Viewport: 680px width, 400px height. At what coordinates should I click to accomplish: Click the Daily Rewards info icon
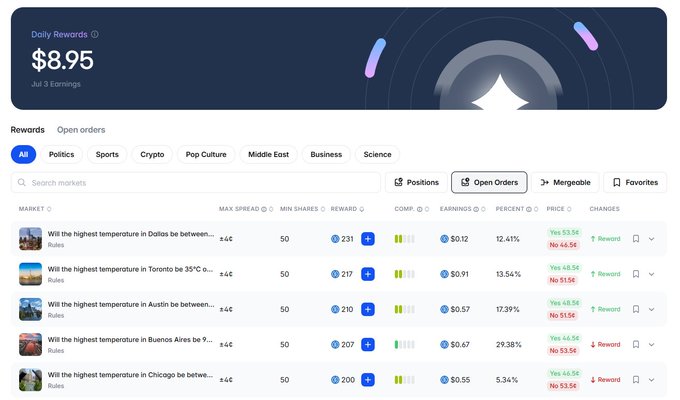click(95, 34)
